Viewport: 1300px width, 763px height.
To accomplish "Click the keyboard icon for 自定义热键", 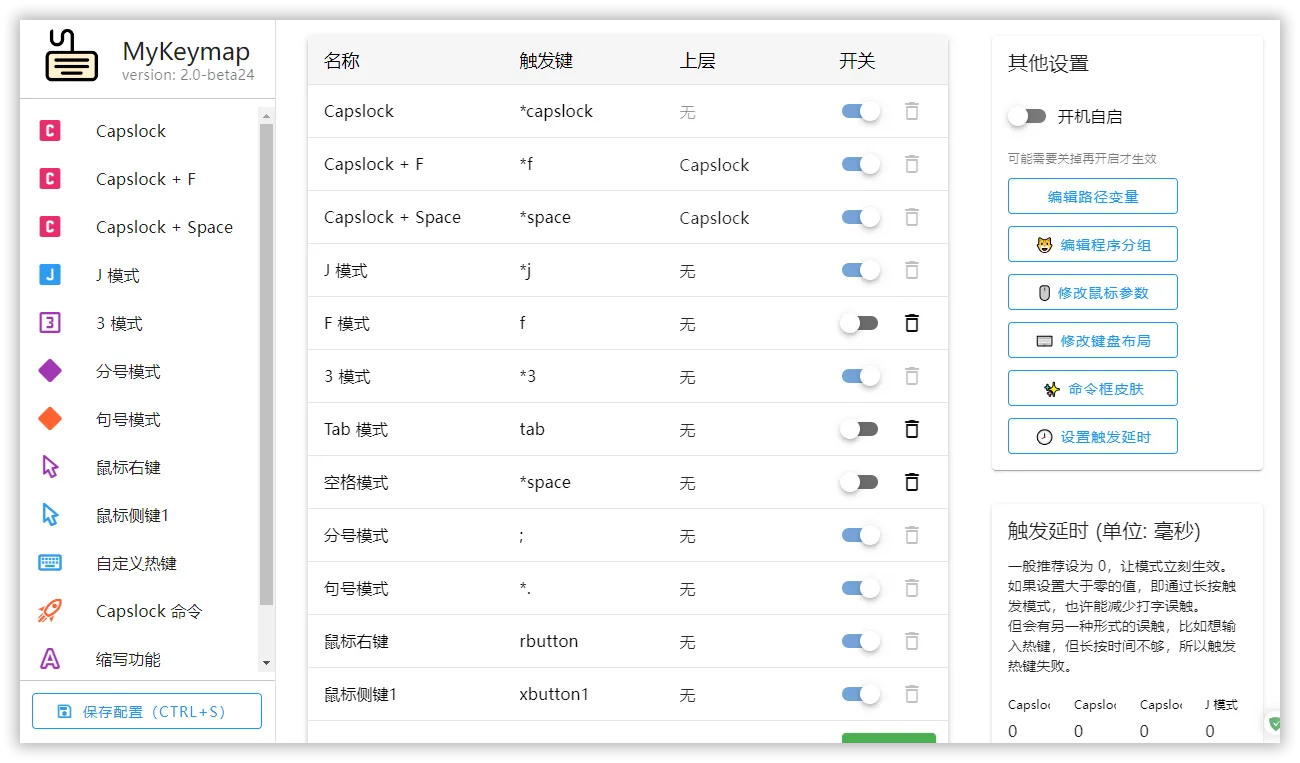I will (50, 563).
